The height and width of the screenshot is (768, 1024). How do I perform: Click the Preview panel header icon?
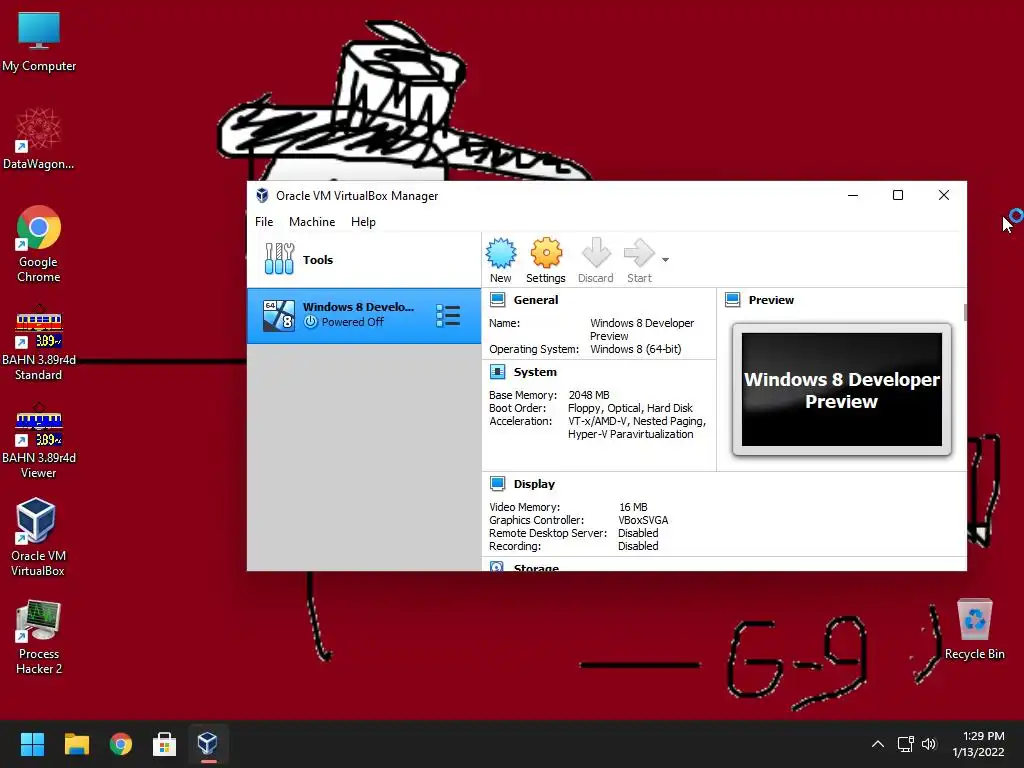tap(733, 300)
